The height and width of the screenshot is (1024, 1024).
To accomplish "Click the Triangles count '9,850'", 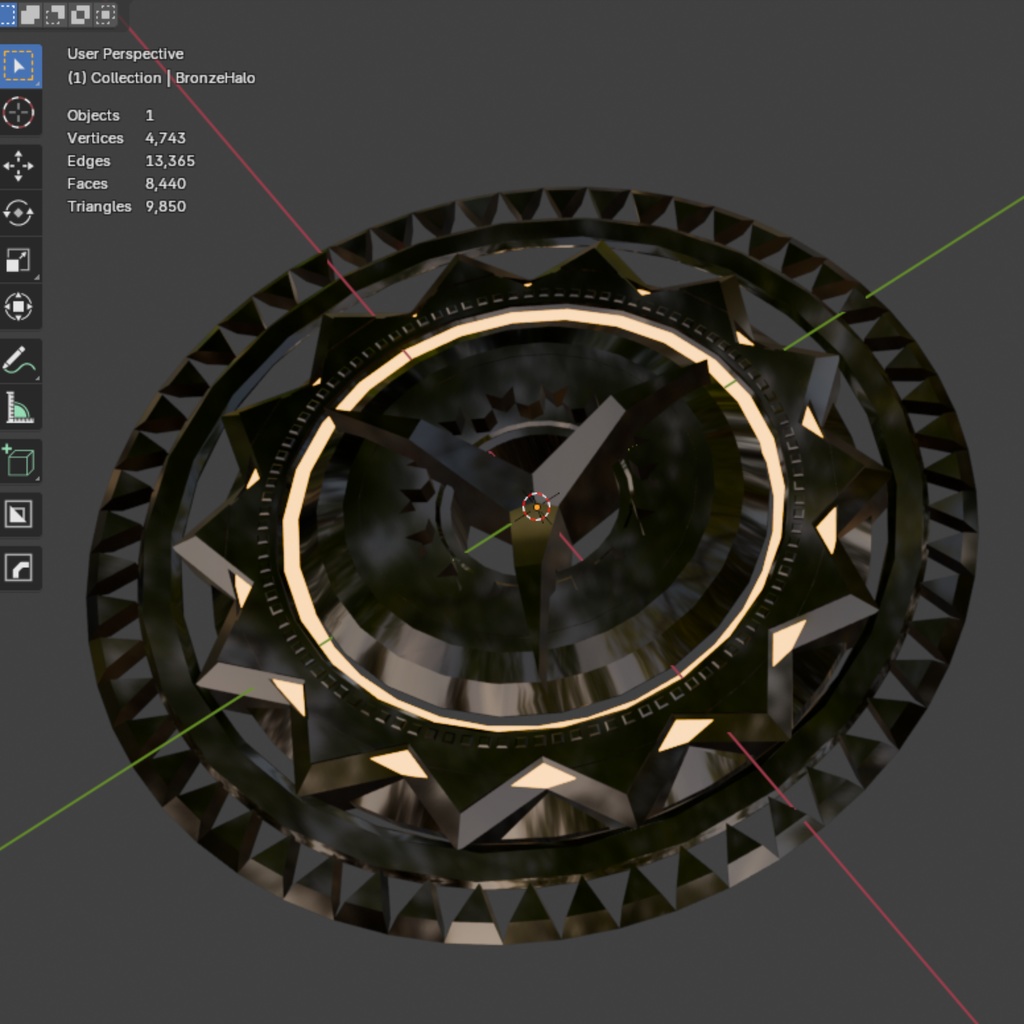I will (165, 206).
